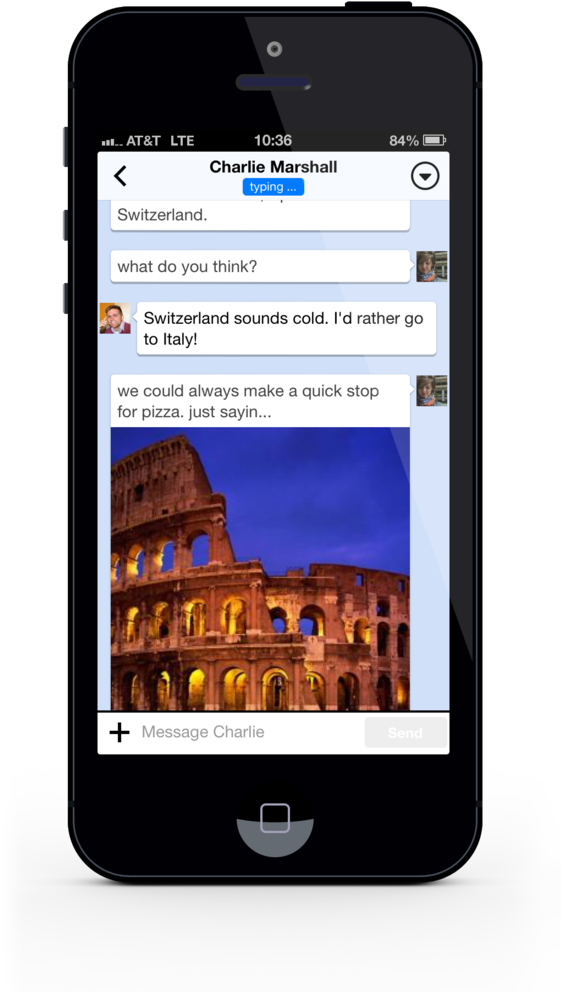Image resolution: width=561 pixels, height=992 pixels.
Task: Tap the Charlie Marshall contact name
Action: coord(273,167)
